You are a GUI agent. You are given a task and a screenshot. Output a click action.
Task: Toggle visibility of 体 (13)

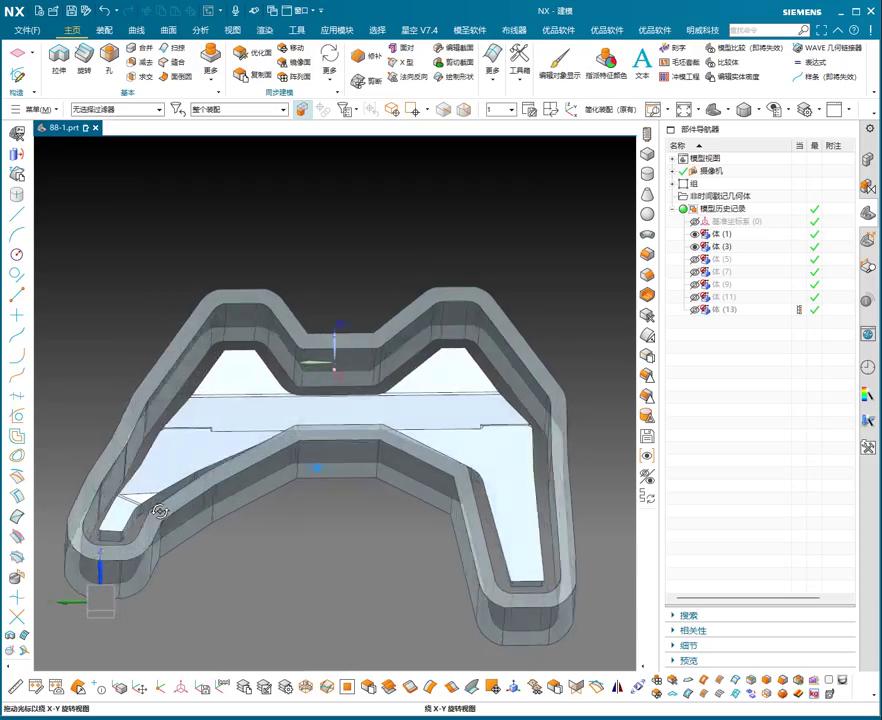(695, 310)
